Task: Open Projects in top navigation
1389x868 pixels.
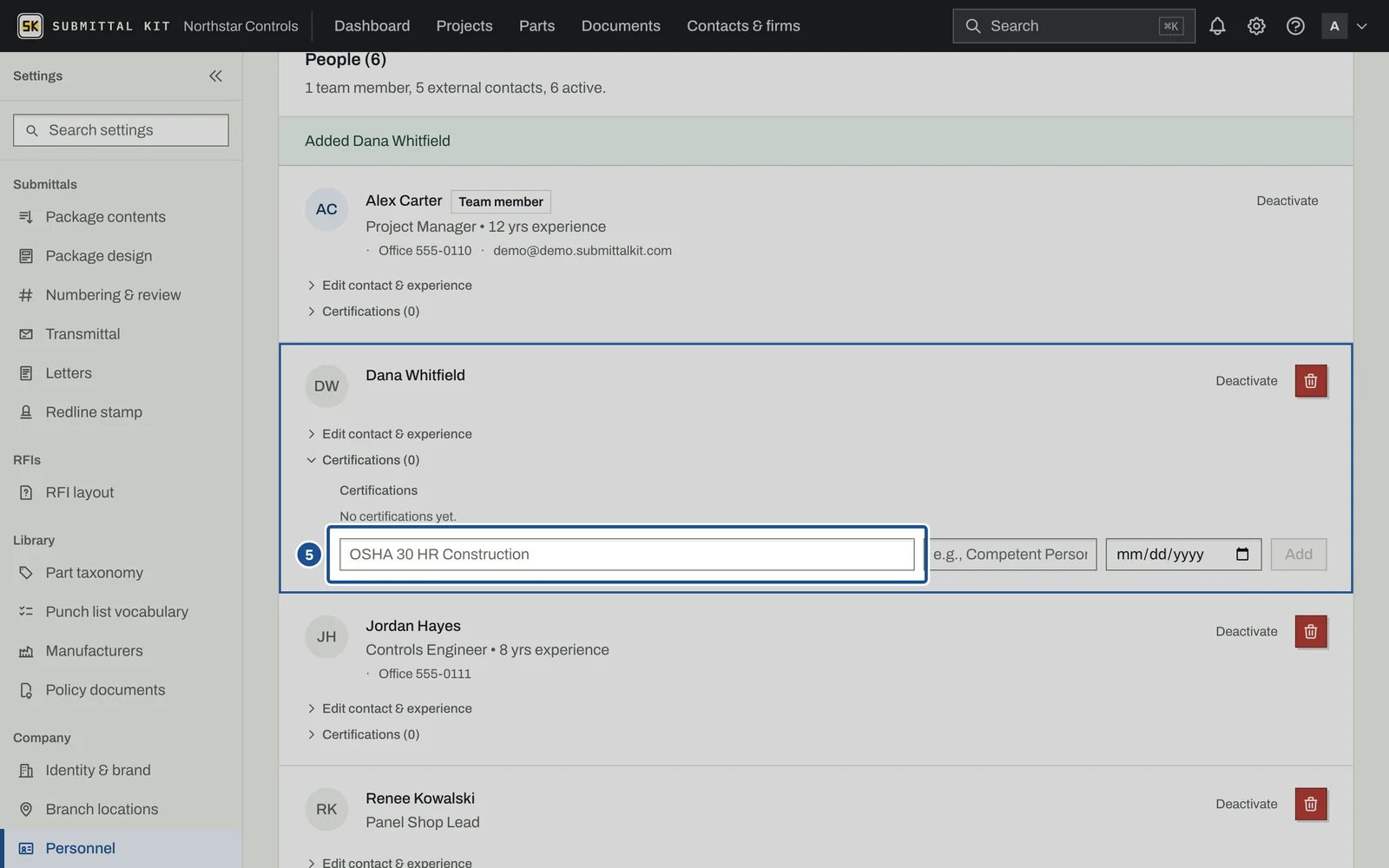Action: (464, 26)
